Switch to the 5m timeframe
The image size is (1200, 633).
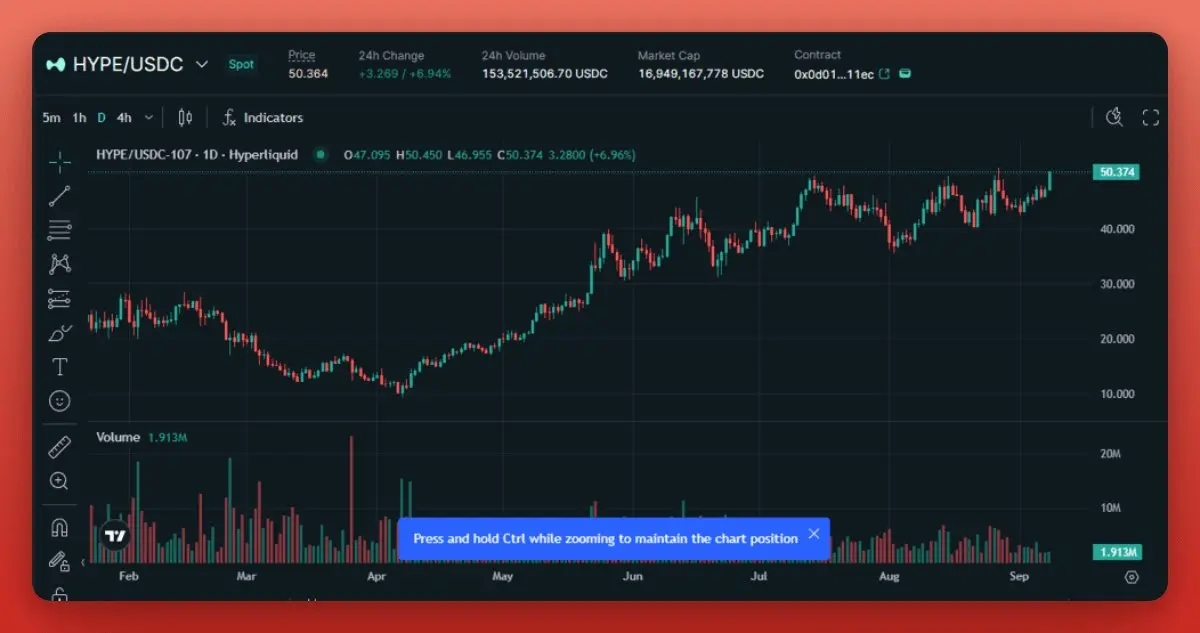[51, 117]
